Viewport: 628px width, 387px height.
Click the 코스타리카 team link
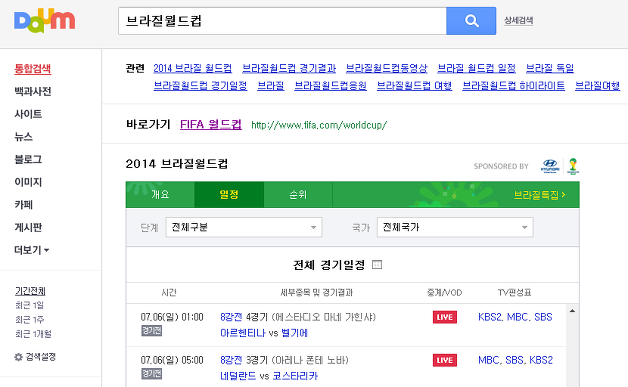[x=295, y=376]
